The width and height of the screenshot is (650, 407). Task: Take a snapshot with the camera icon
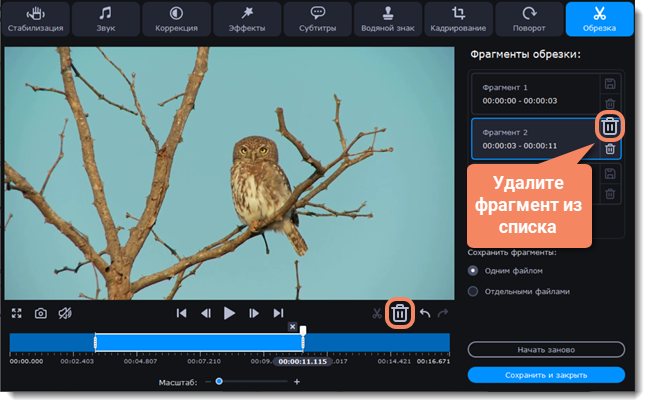pyautogui.click(x=41, y=313)
